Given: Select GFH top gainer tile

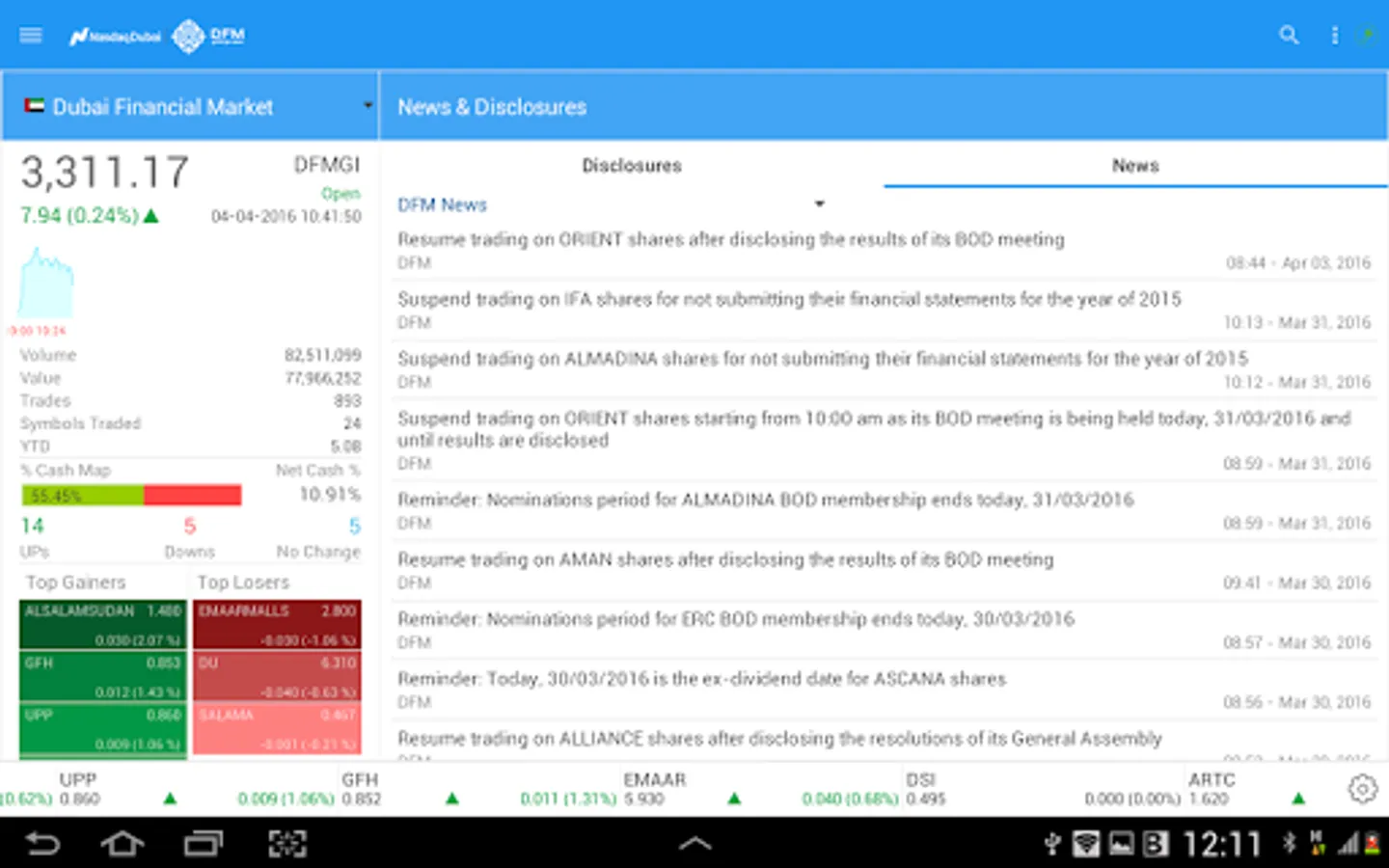Looking at the screenshot, I should pyautogui.click(x=103, y=677).
